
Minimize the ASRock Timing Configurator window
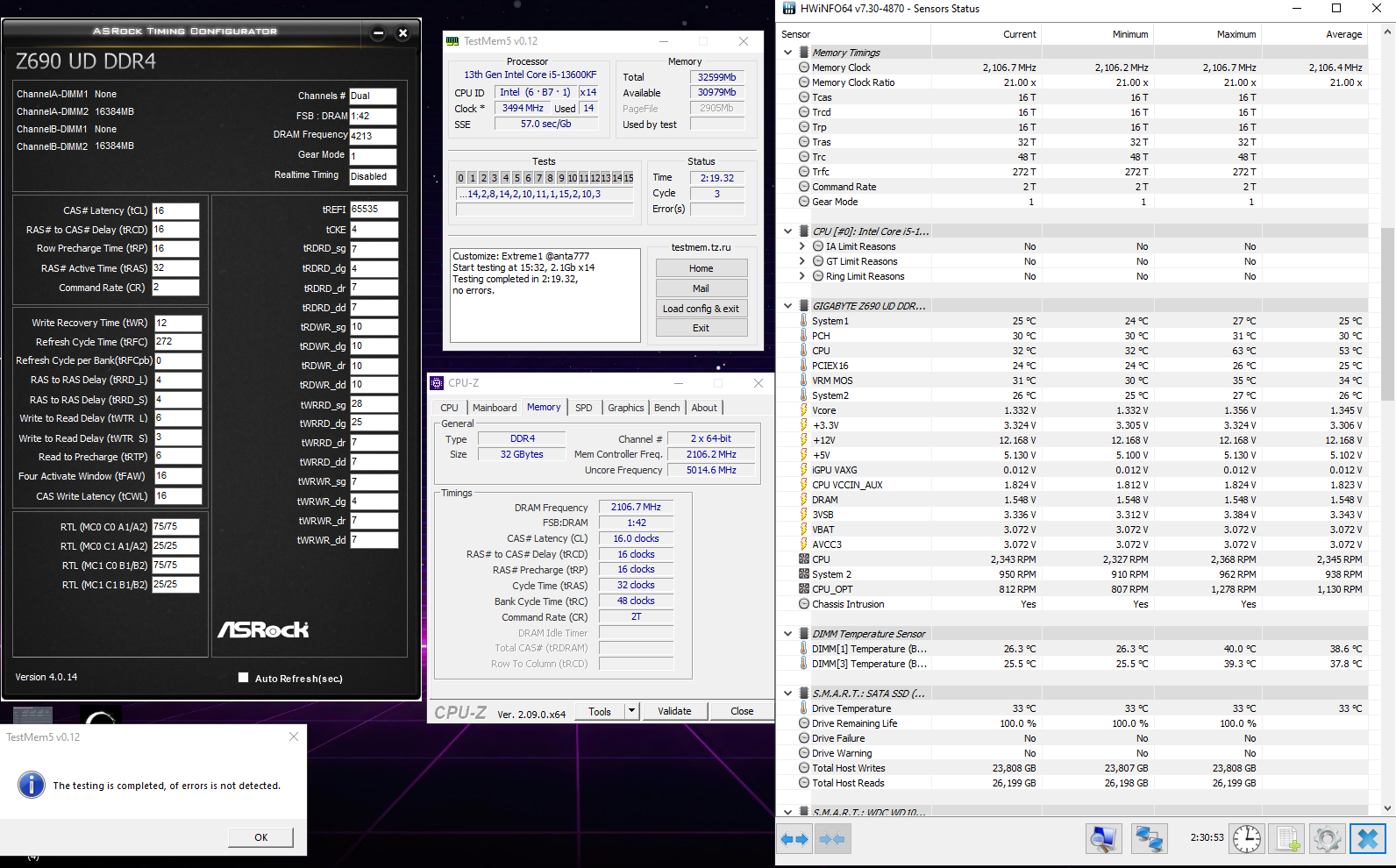[x=379, y=33]
